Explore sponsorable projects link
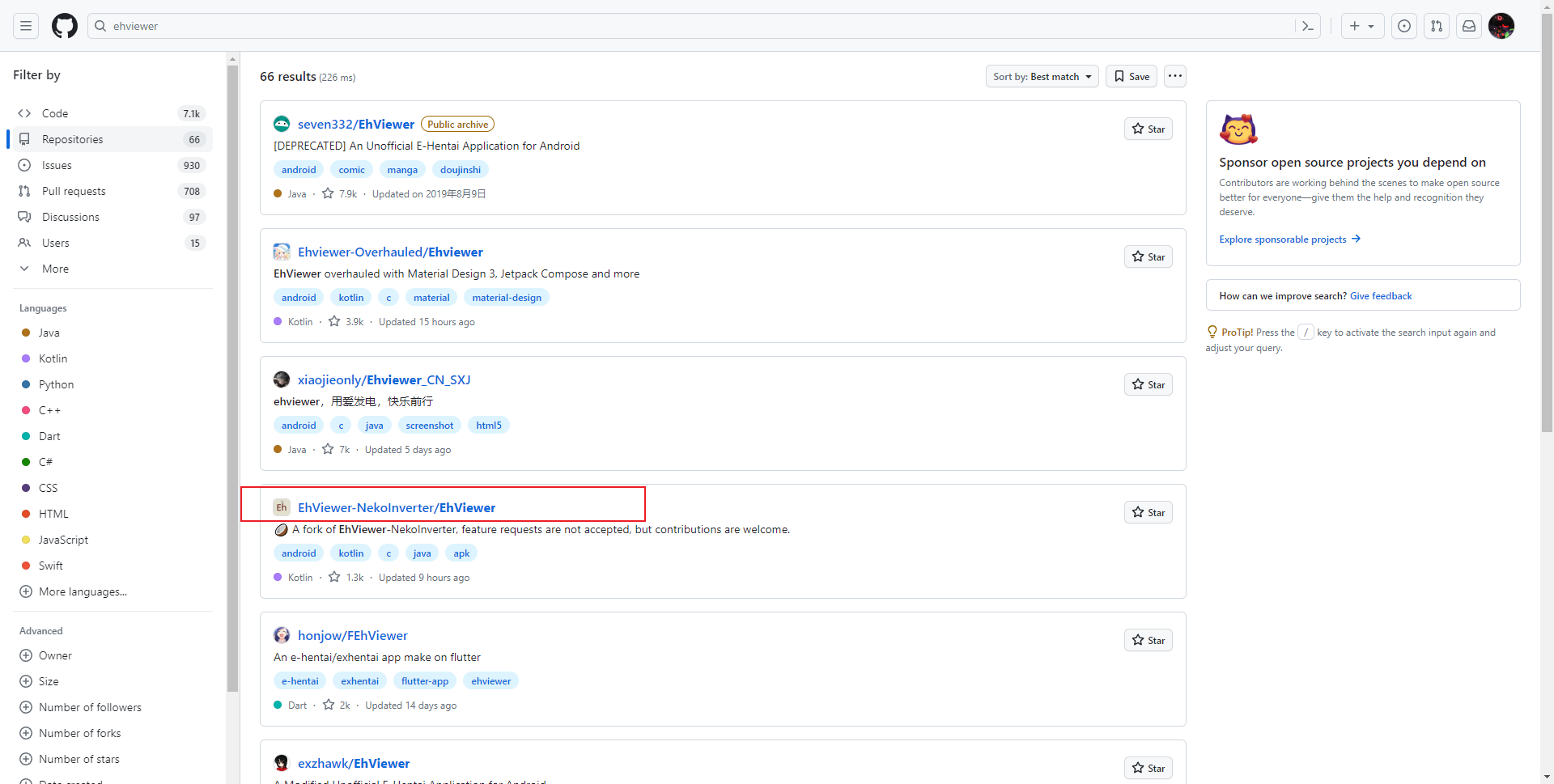 pyautogui.click(x=1290, y=239)
